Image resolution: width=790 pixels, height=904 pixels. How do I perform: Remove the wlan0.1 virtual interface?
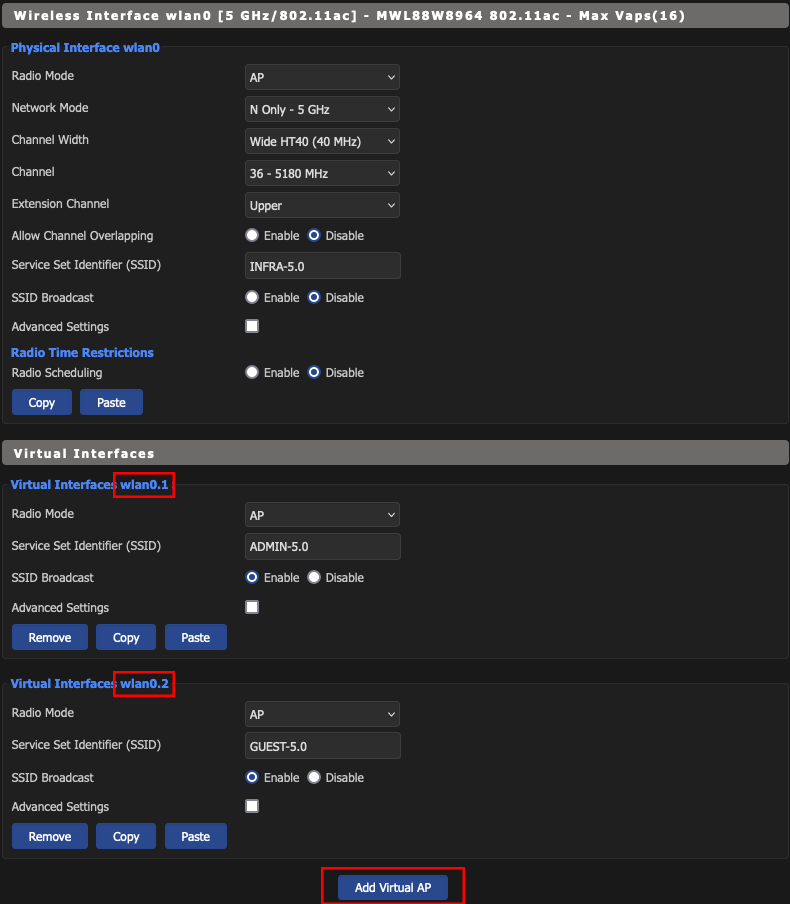(x=50, y=637)
